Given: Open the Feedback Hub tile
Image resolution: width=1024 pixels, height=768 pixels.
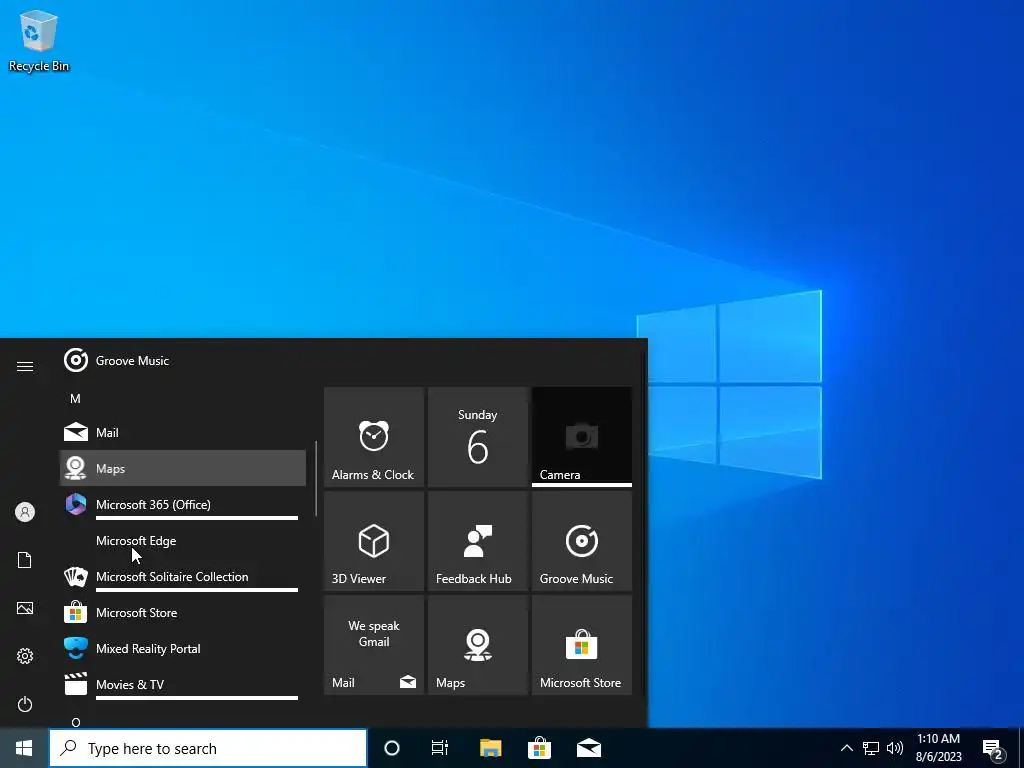Looking at the screenshot, I should click(x=477, y=541).
